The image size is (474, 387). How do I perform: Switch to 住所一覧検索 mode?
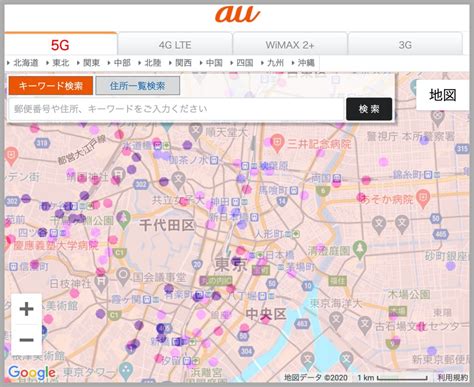(x=138, y=86)
